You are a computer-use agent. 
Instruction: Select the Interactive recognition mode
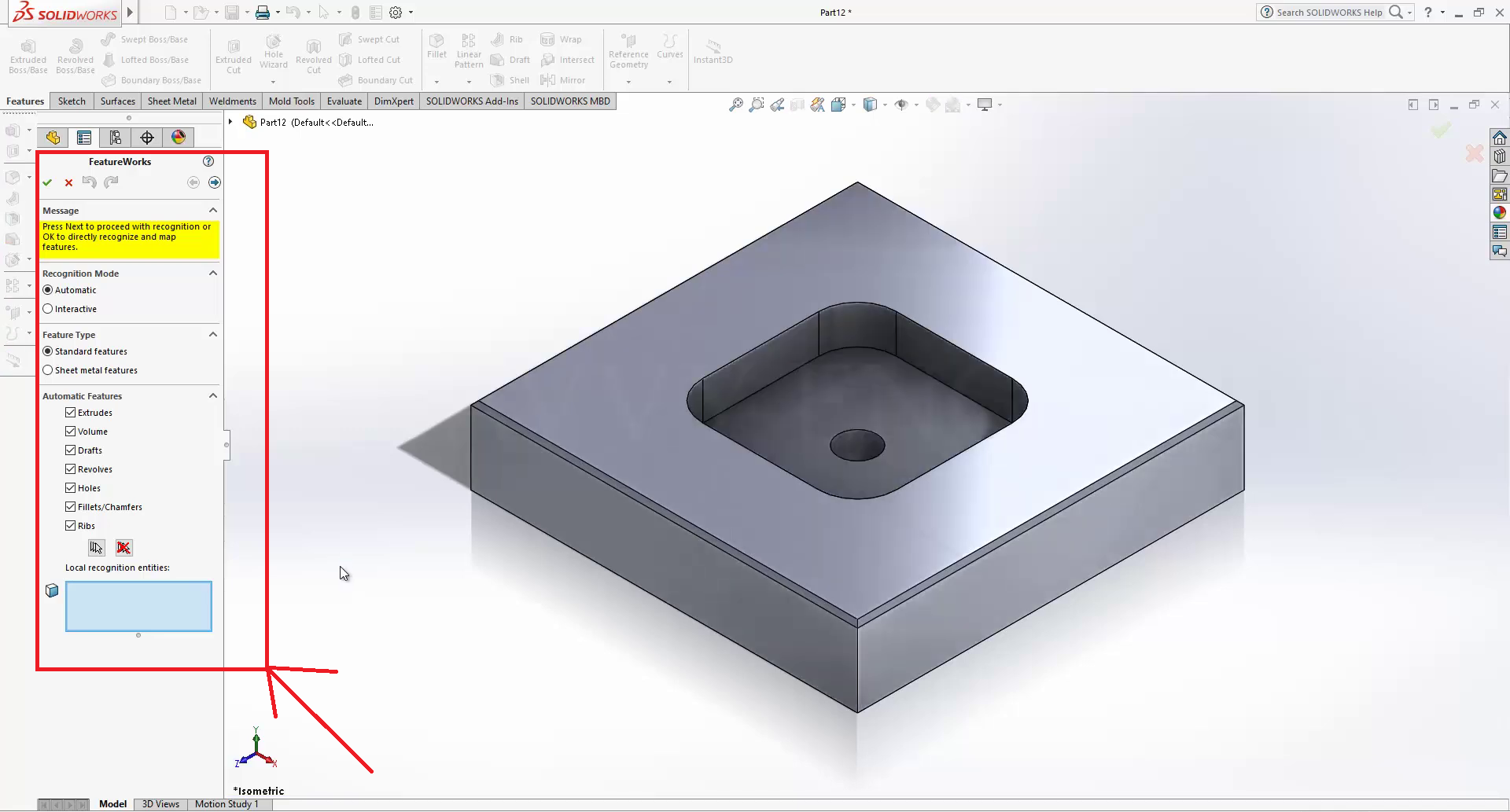click(48, 309)
